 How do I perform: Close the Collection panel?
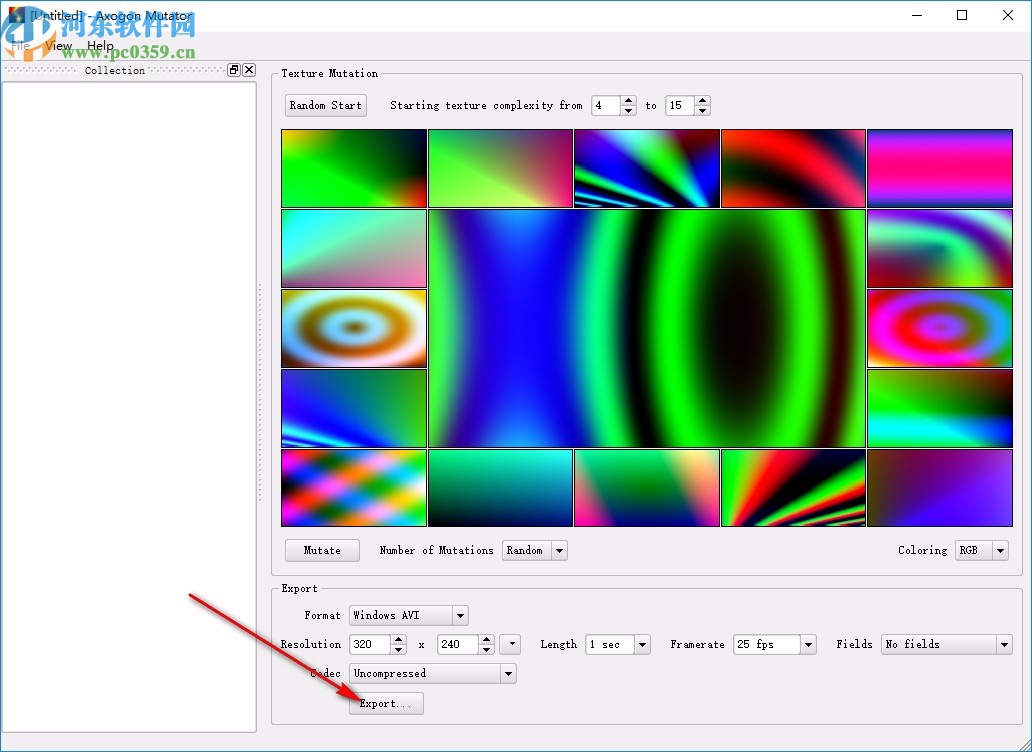pyautogui.click(x=249, y=70)
